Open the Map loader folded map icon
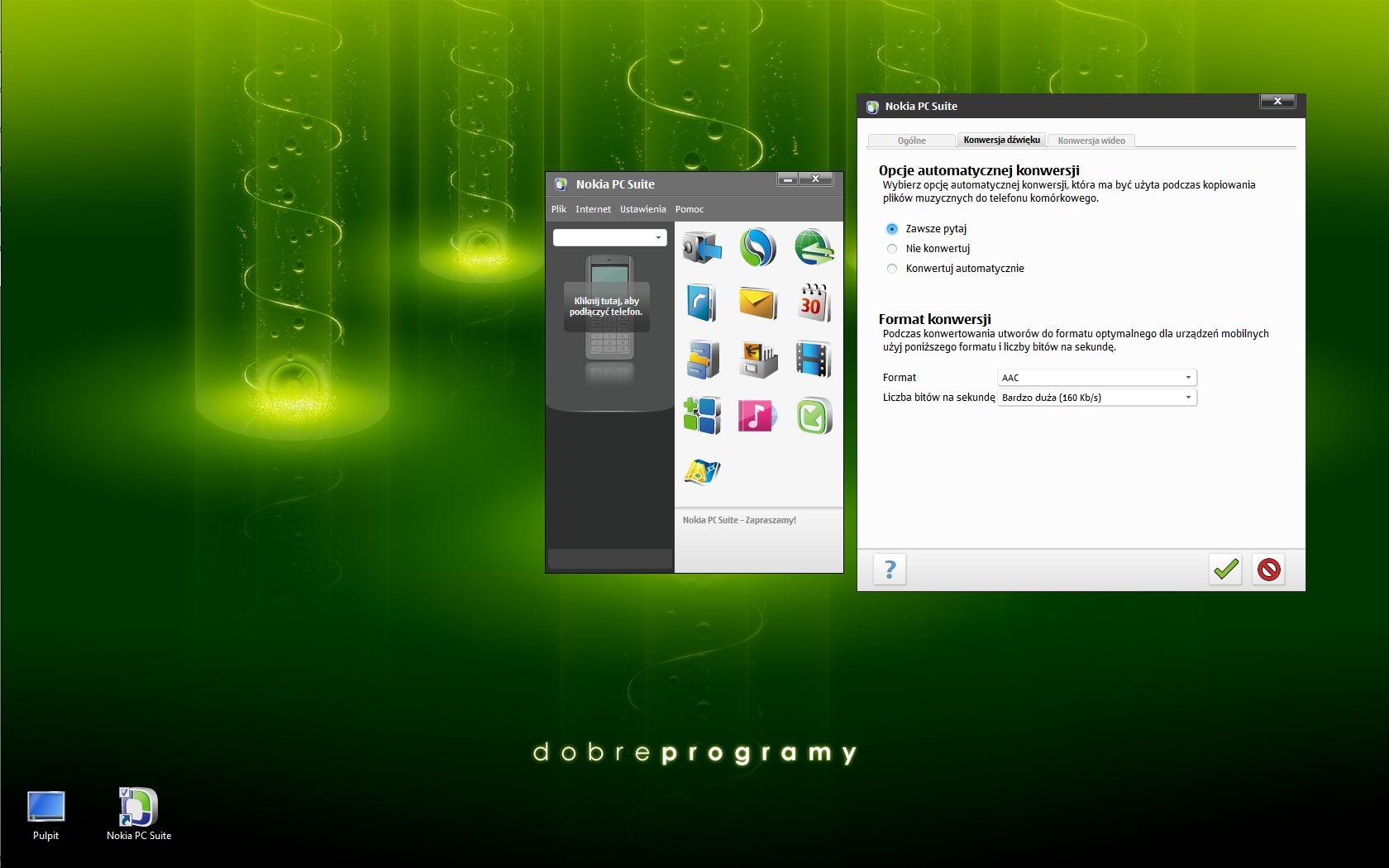The width and height of the screenshot is (1389, 868). pyautogui.click(x=702, y=472)
